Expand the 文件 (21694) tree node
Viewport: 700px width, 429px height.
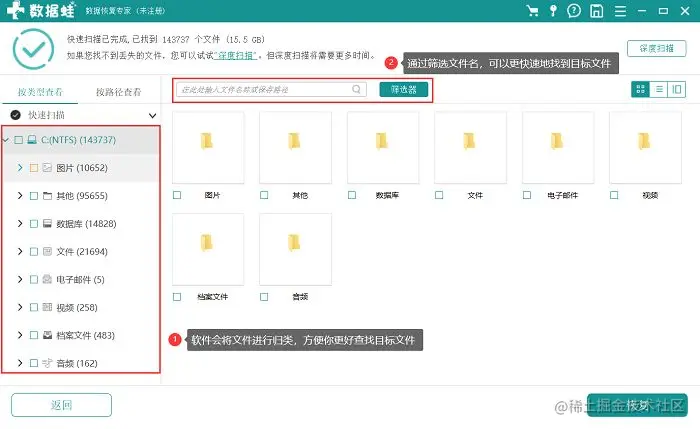20,251
